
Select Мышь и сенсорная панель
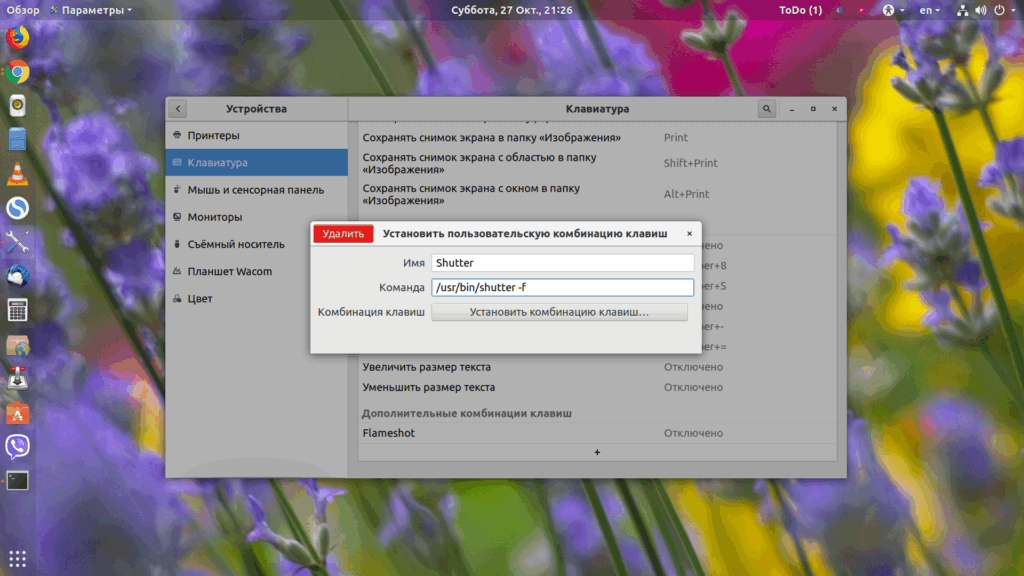click(x=257, y=189)
